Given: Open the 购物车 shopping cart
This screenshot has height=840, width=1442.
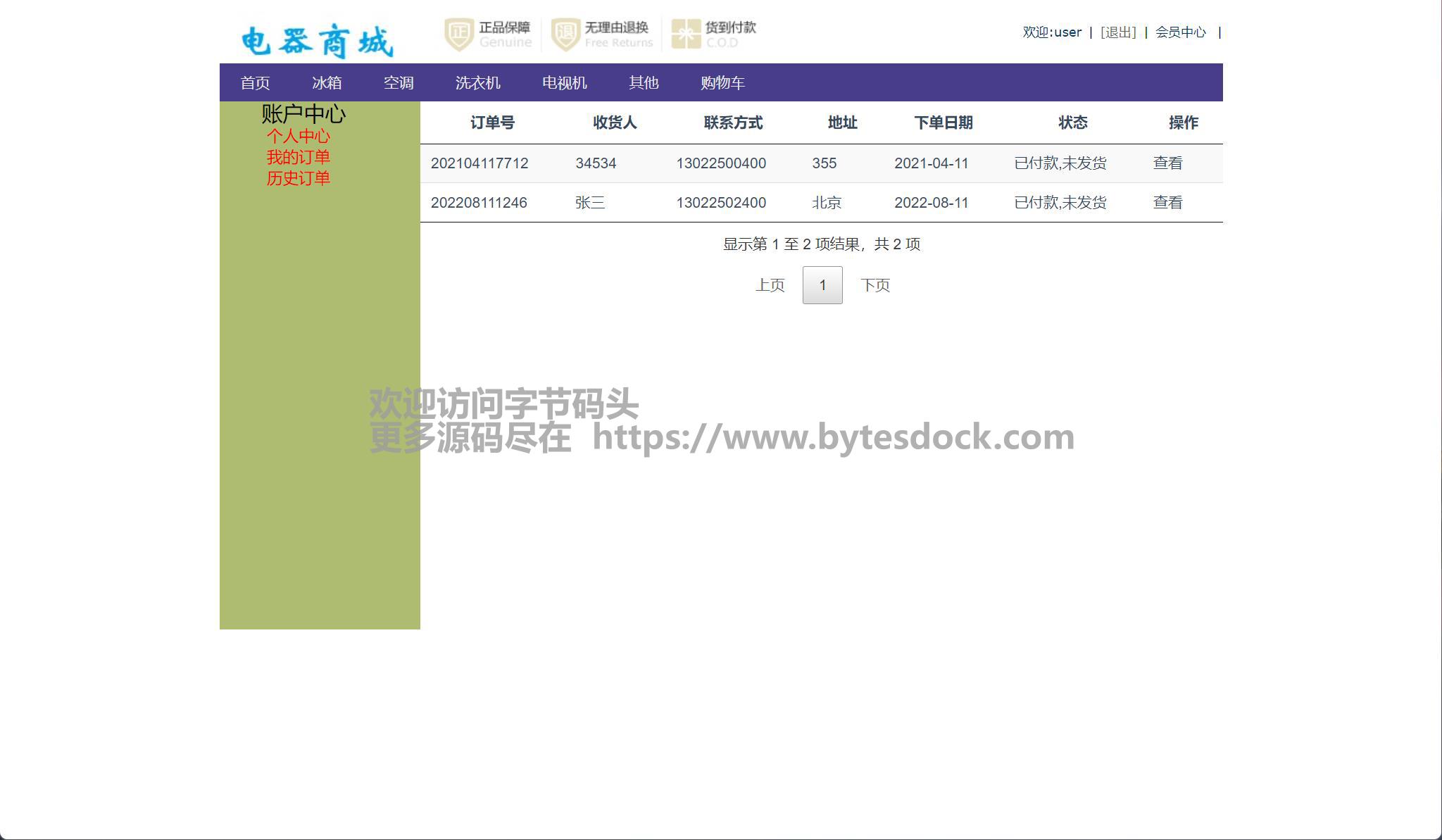Looking at the screenshot, I should [722, 83].
